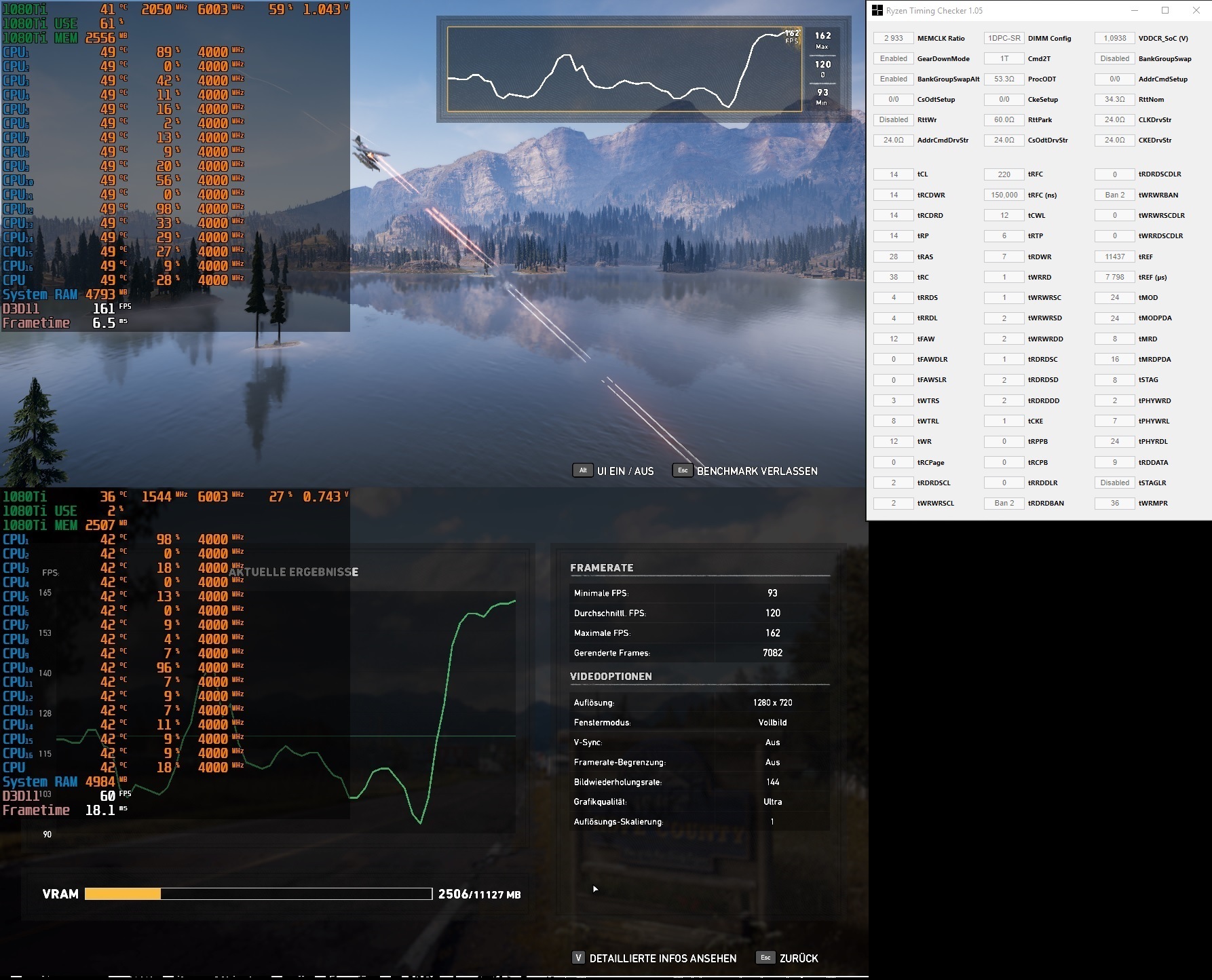Click the tREF (µs) value box
1212x980 pixels.
point(1115,277)
